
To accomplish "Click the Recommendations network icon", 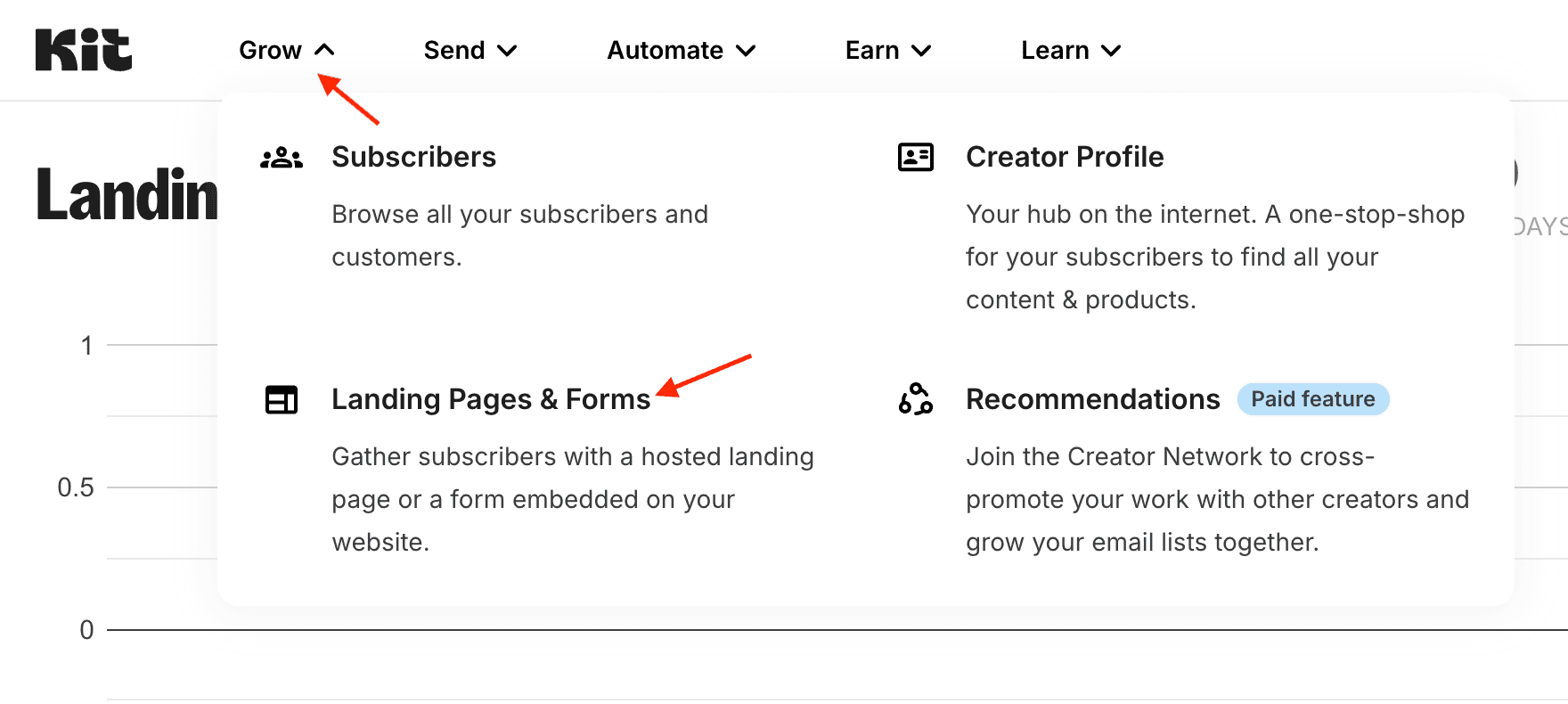I will (915, 400).
